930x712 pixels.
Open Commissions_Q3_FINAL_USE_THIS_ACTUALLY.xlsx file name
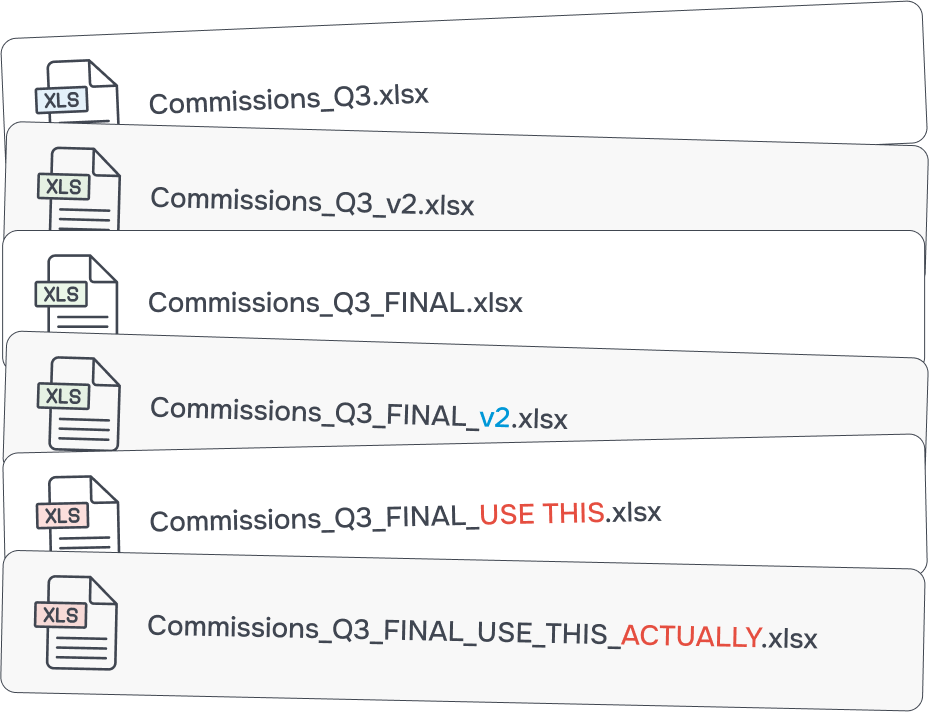(482, 632)
